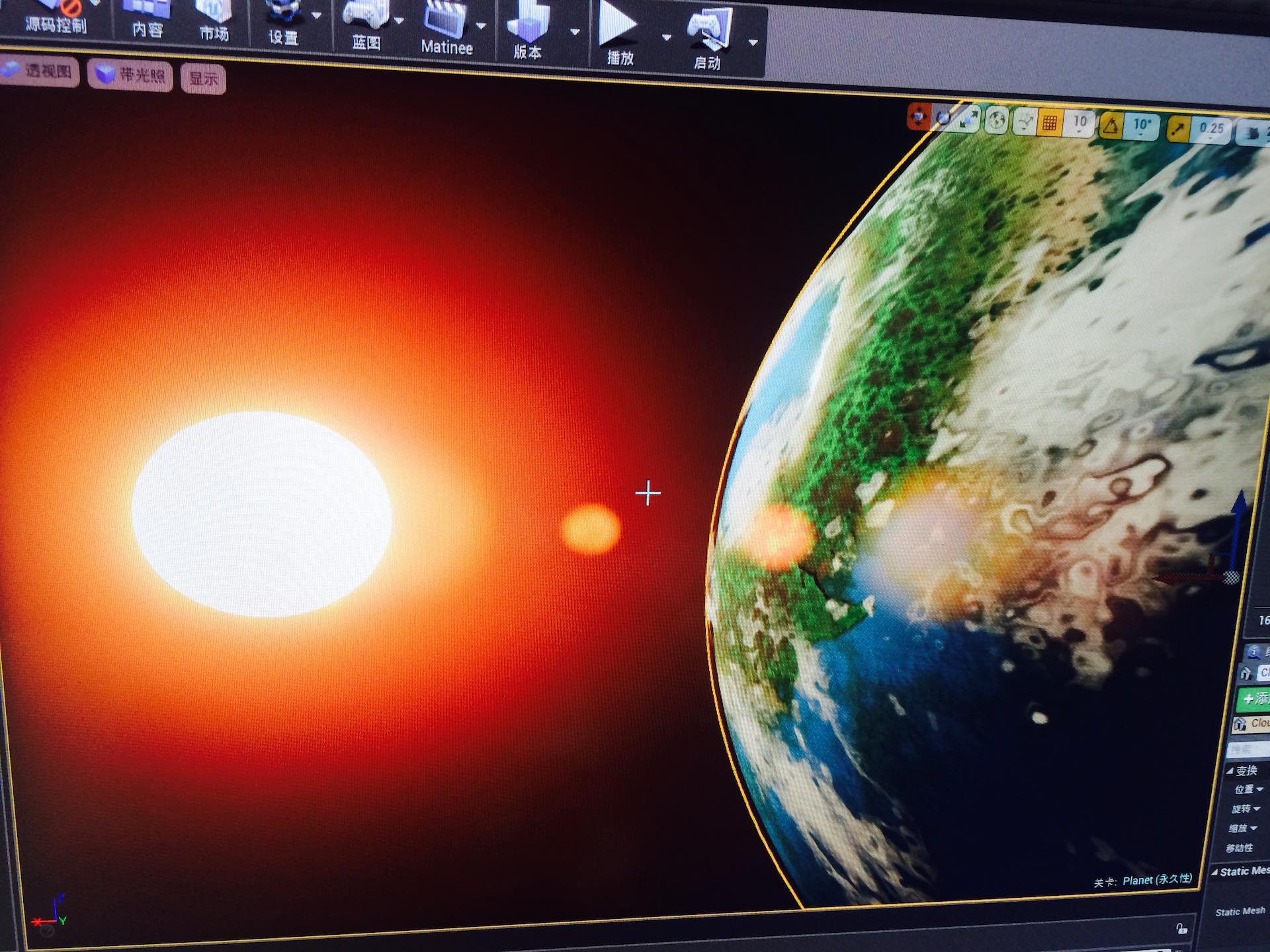Screen dimensions: 1270x952
Task: Expand the 启动 launch options dropdown arrow
Action: coord(753,42)
